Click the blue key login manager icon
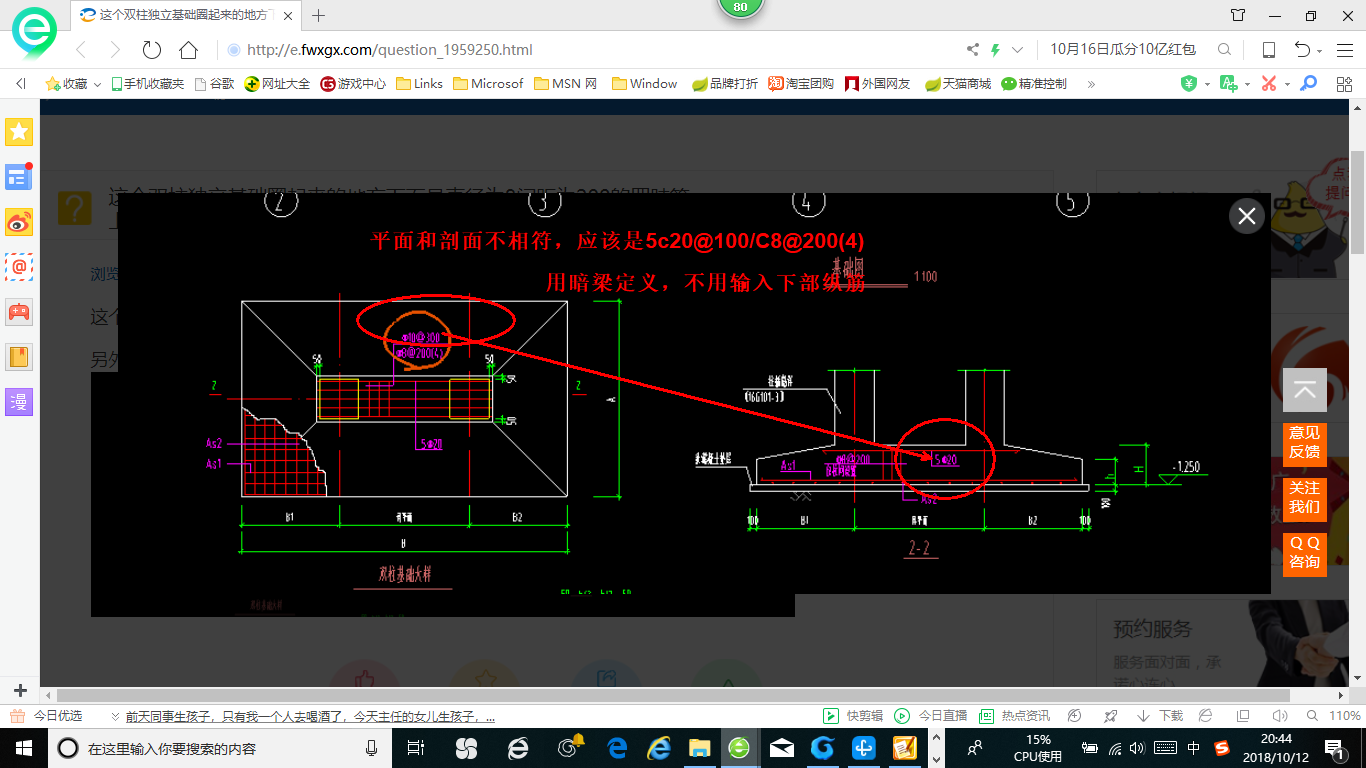Screen dimensions: 1366x768 point(1308,84)
